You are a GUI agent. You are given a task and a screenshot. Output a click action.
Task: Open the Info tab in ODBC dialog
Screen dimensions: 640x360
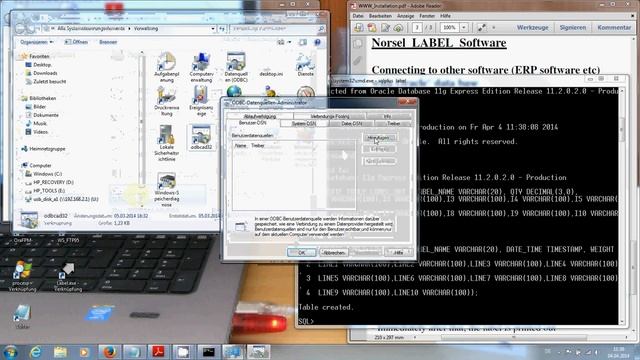point(387,116)
